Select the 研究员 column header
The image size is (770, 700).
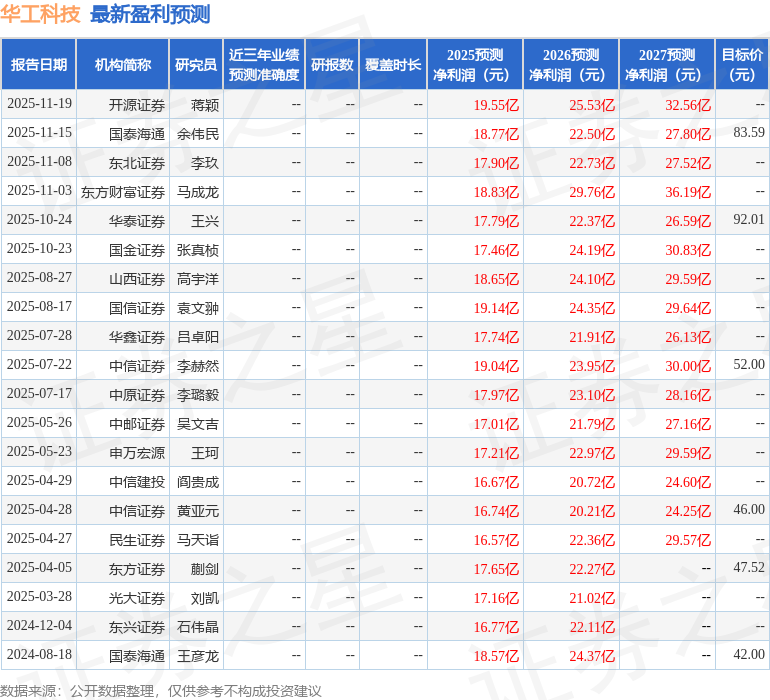(x=195, y=65)
